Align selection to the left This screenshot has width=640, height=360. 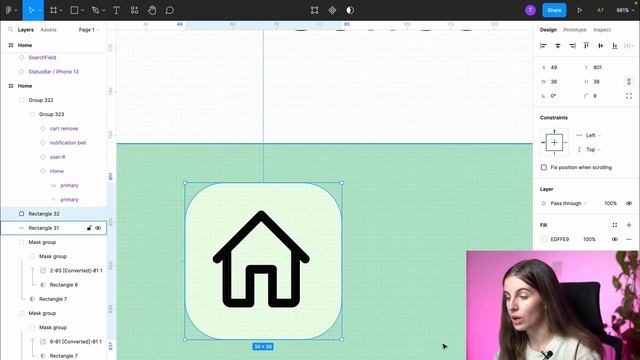[543, 46]
